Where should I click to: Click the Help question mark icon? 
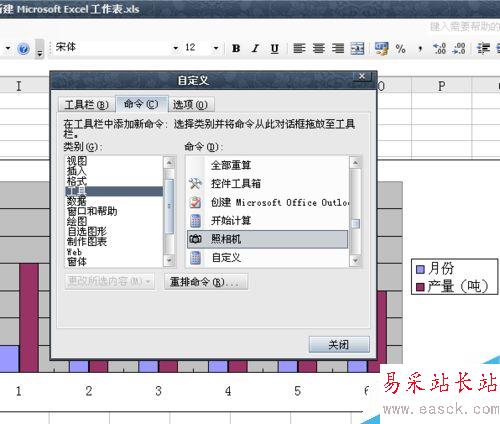[23, 49]
